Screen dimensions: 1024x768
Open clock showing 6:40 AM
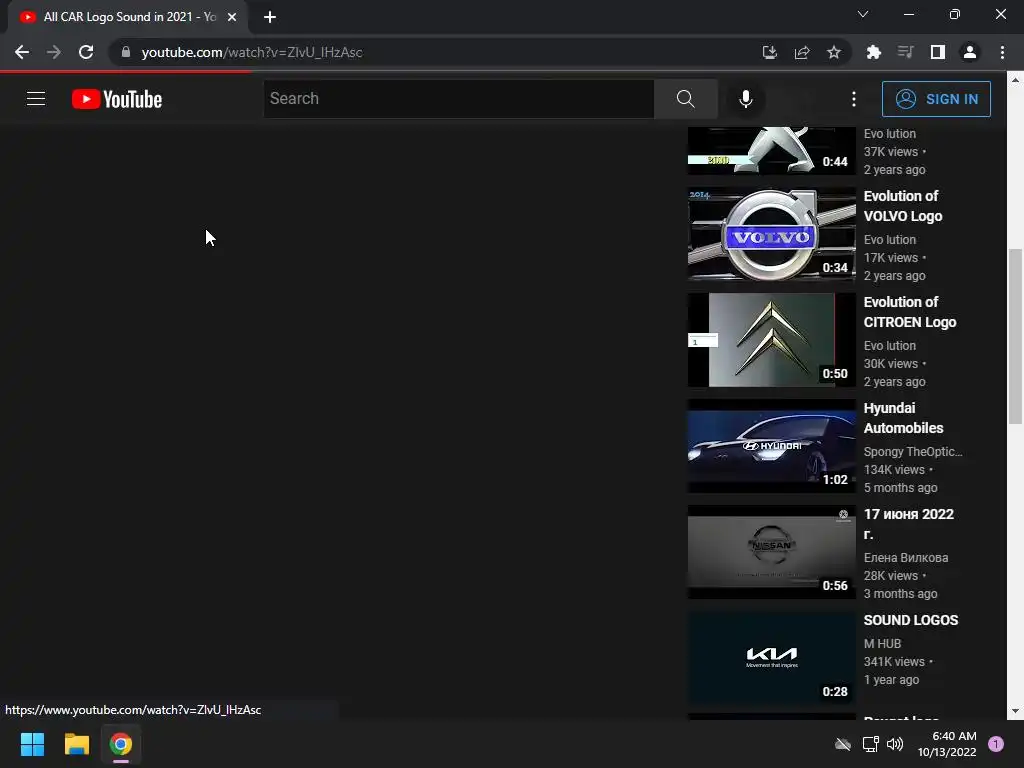[x=947, y=744]
